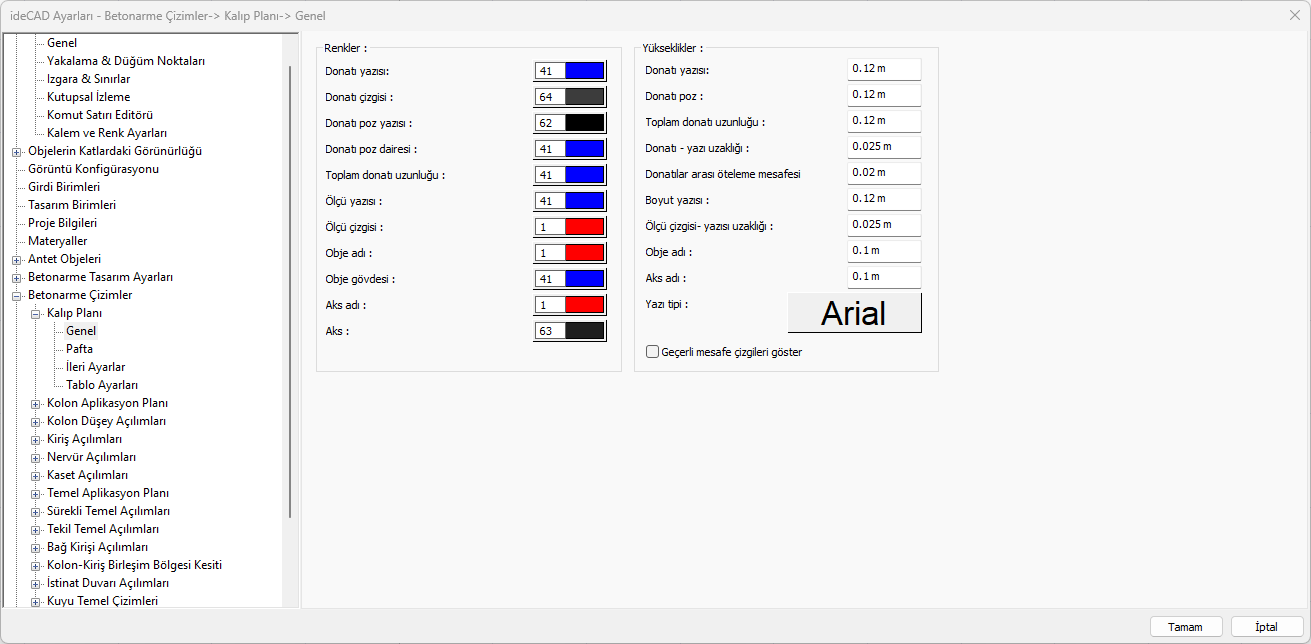Expand Objelerin Katlardaki Görünürlüğü tree node
The image size is (1311, 644).
click(x=17, y=152)
